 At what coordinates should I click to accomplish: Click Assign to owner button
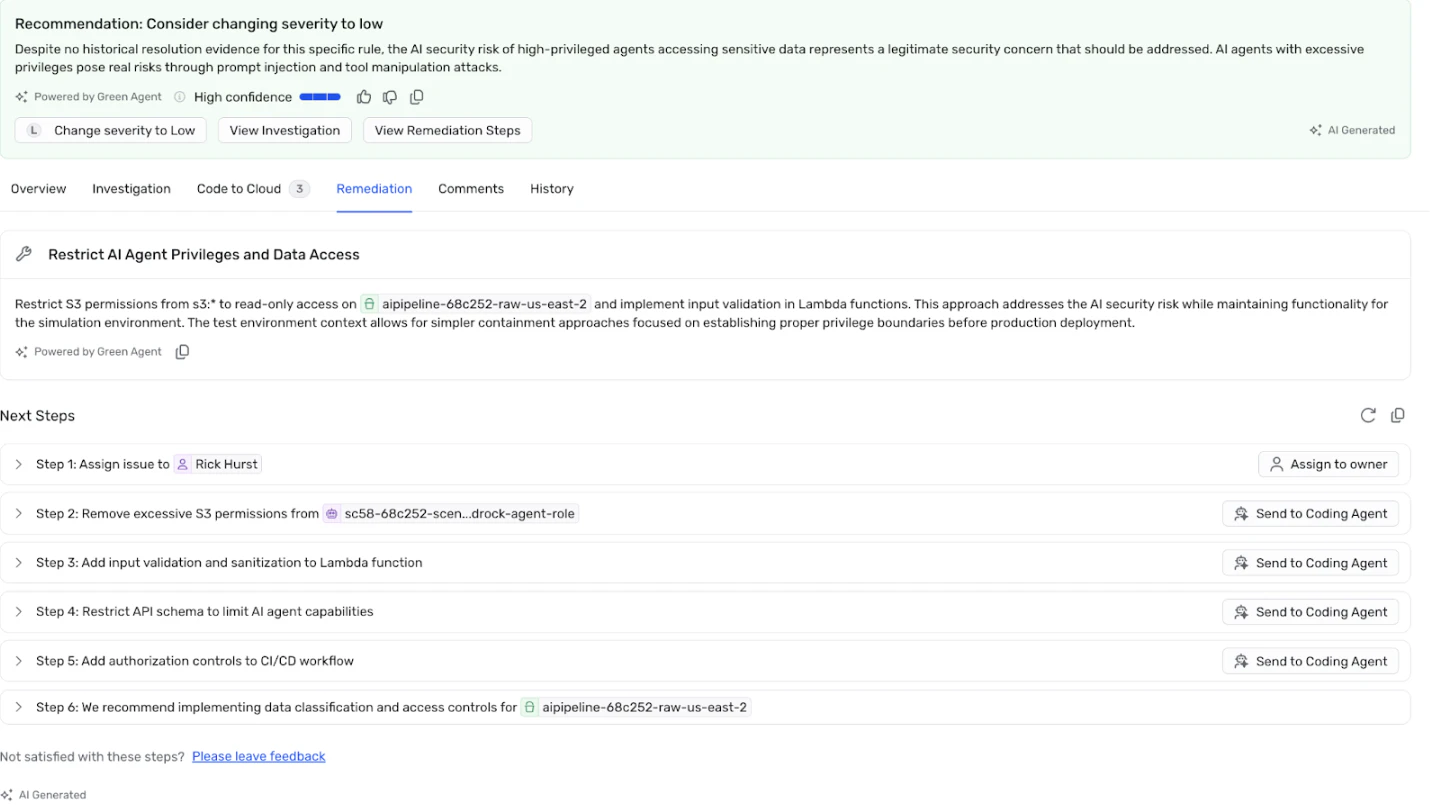(x=1328, y=464)
